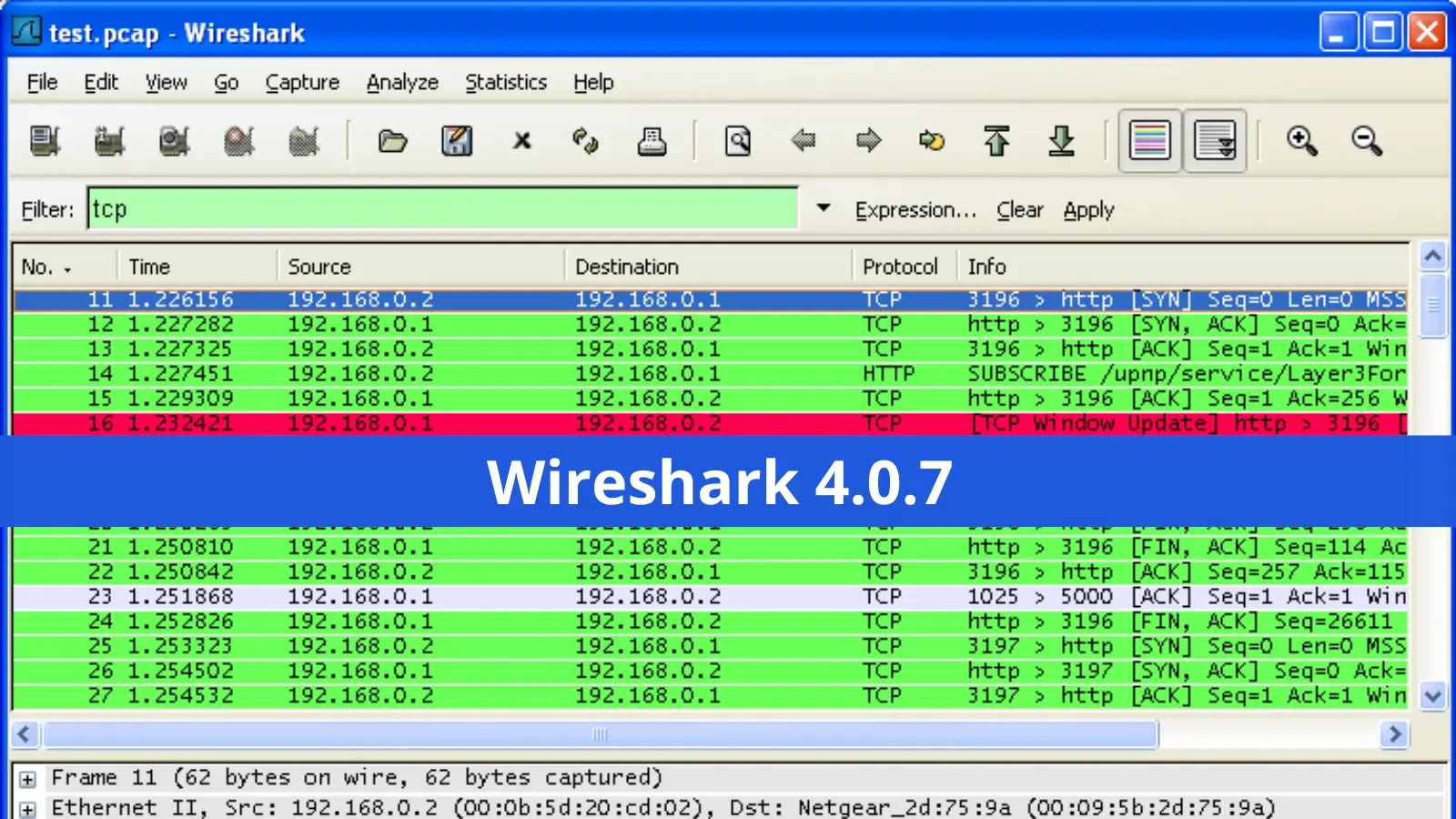The image size is (1456, 819).
Task: Open the Capture menu
Action: tap(301, 82)
